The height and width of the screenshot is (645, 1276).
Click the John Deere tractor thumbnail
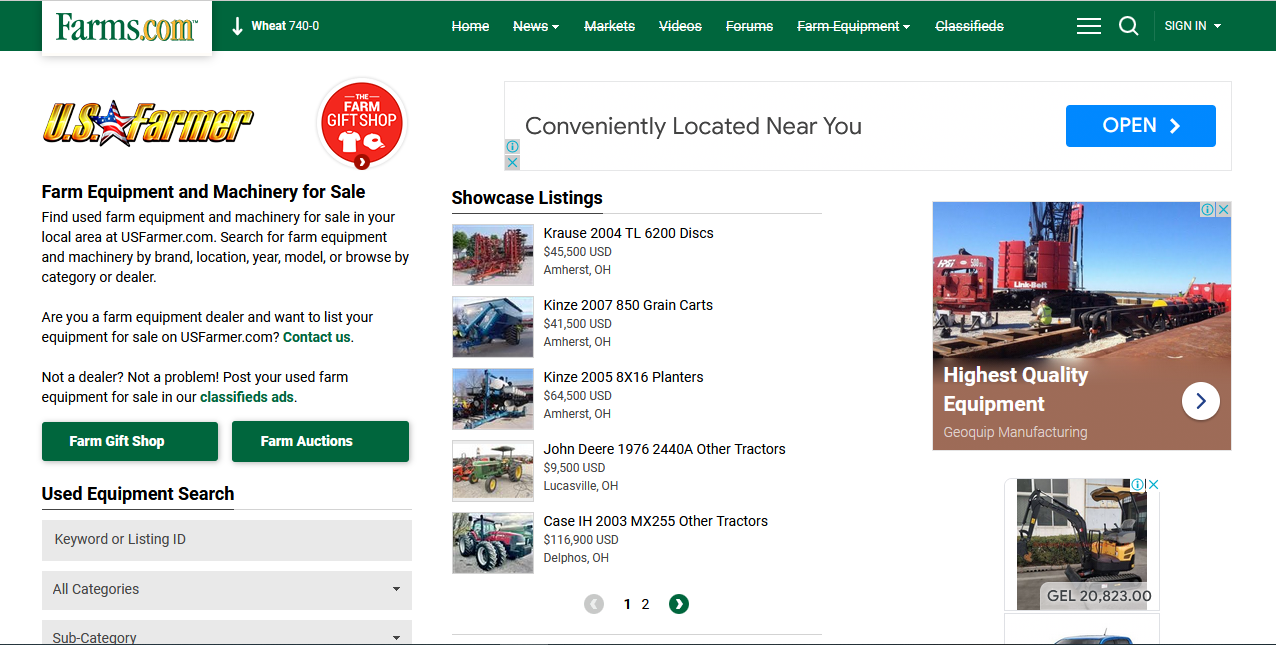[492, 471]
